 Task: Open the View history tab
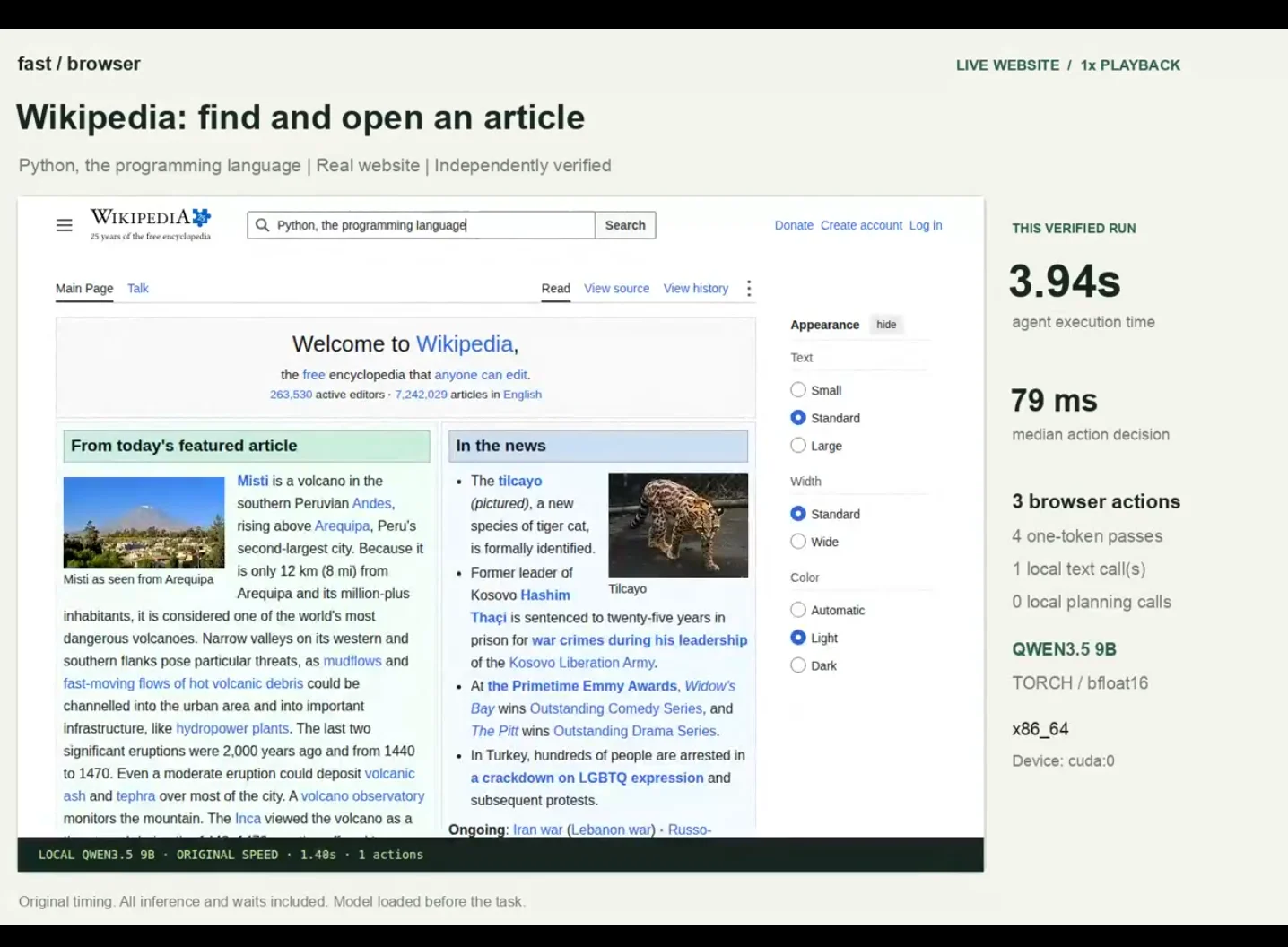point(696,288)
